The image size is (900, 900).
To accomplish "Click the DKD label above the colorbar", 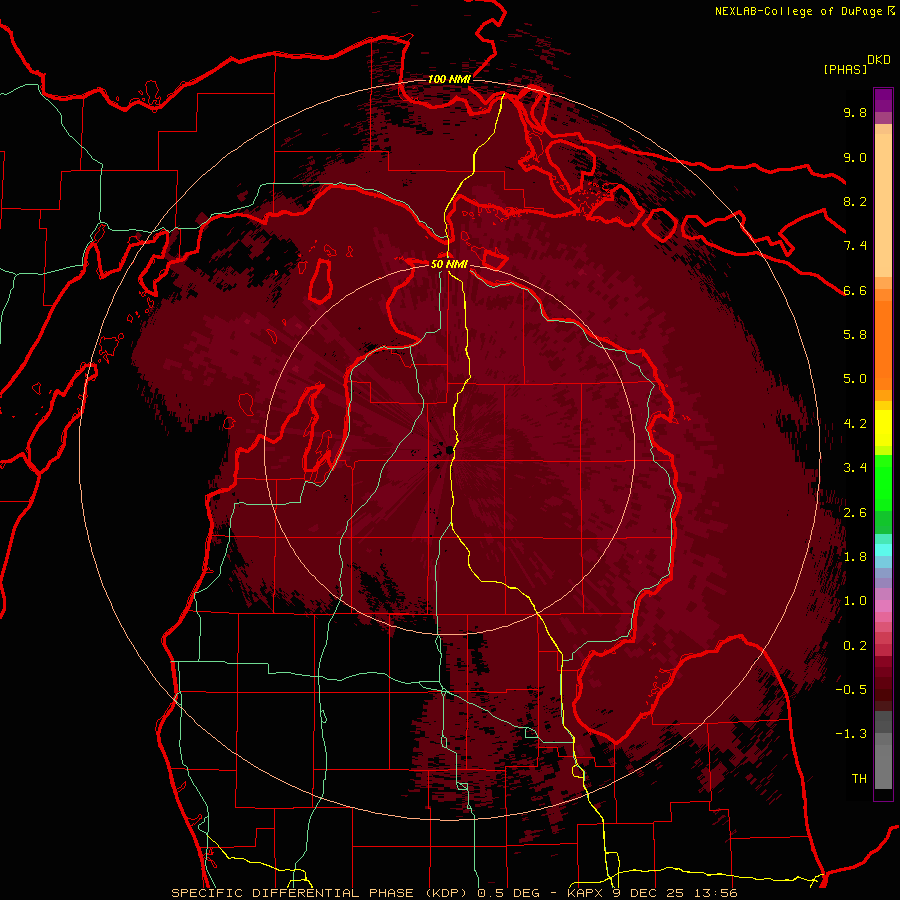I will click(x=878, y=60).
